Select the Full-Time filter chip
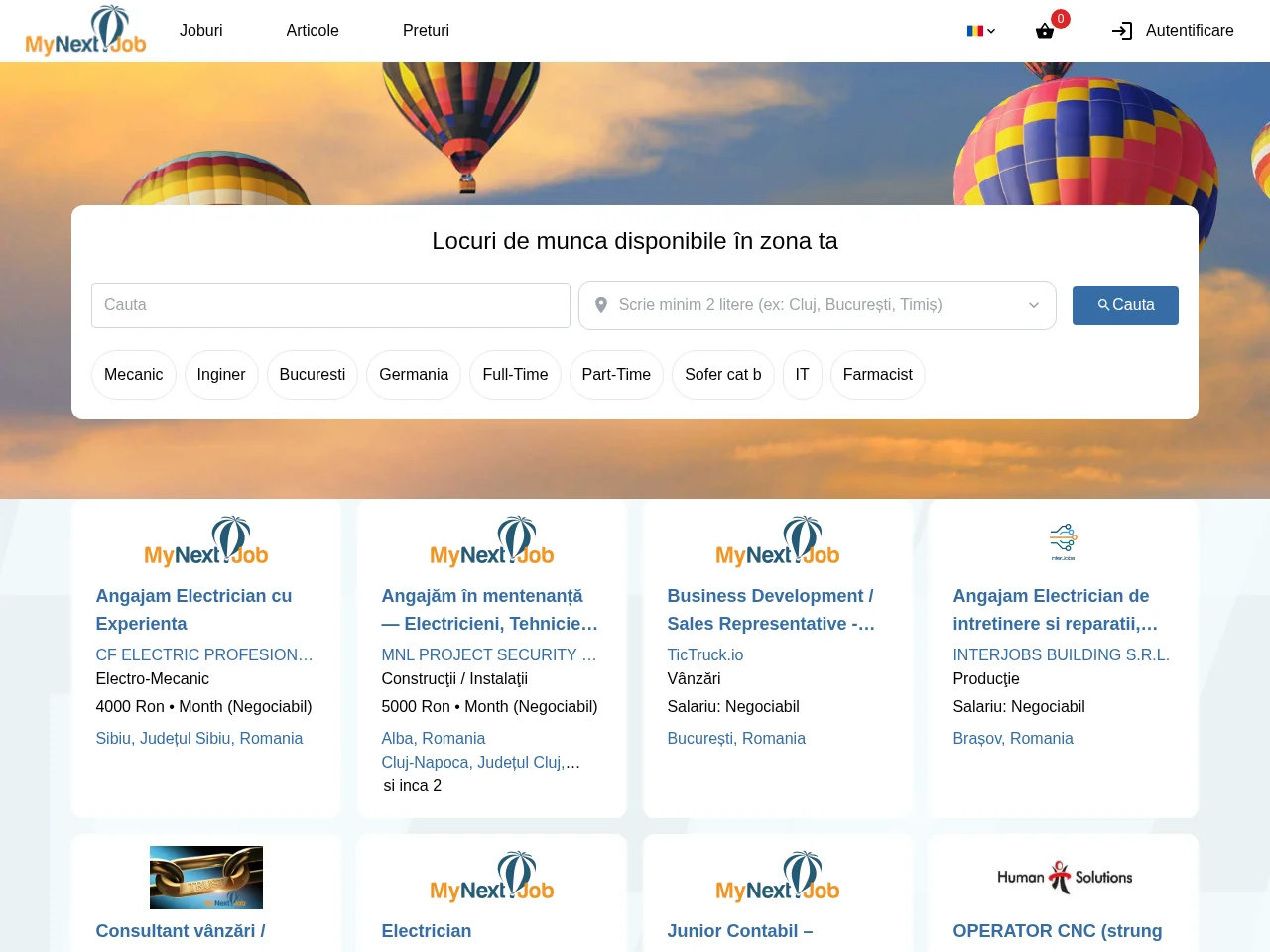 [x=515, y=375]
